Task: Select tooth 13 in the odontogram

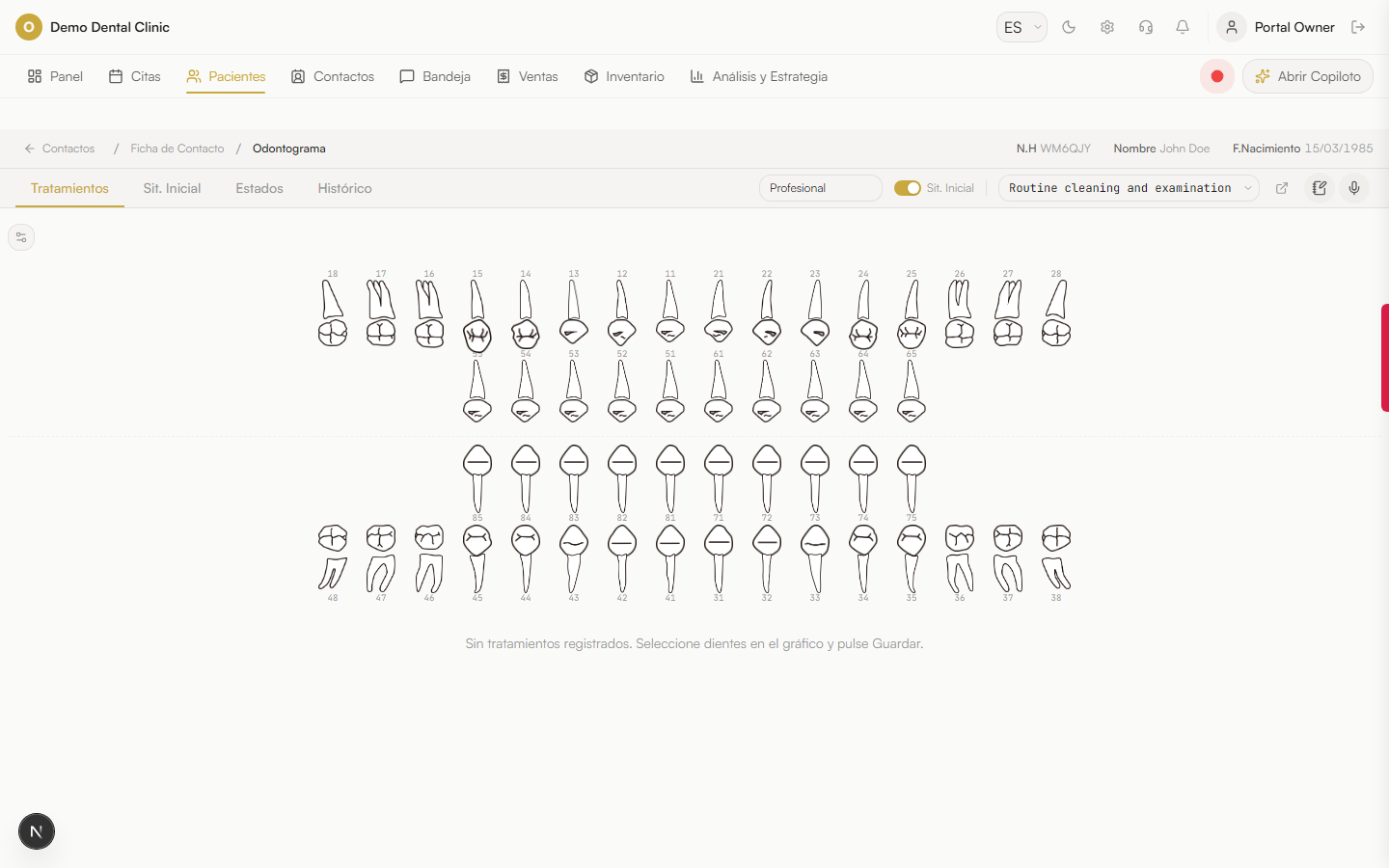Action: click(574, 312)
